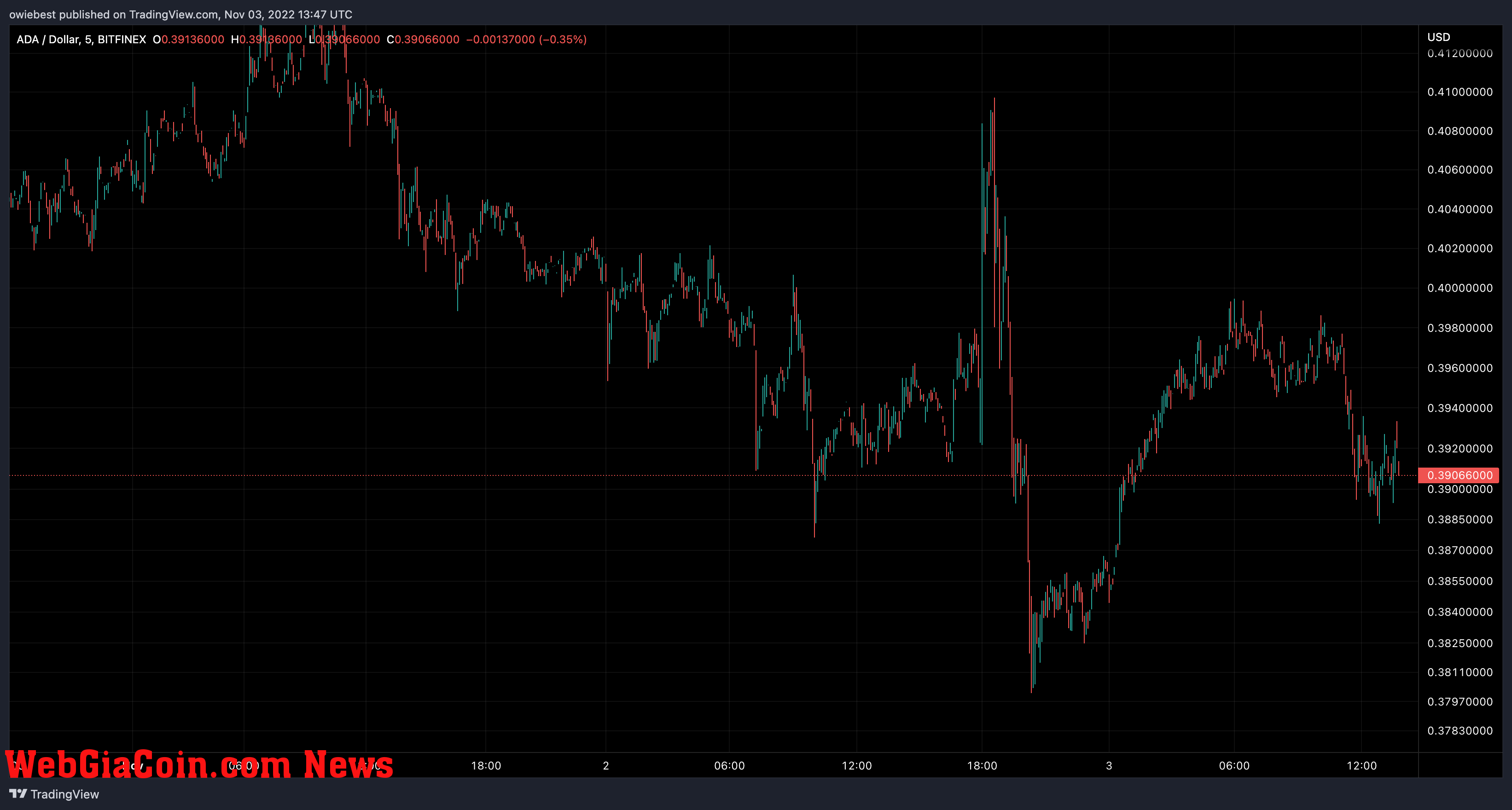Click the 0.38250000 price axis label
1512x810 pixels.
1460,643
